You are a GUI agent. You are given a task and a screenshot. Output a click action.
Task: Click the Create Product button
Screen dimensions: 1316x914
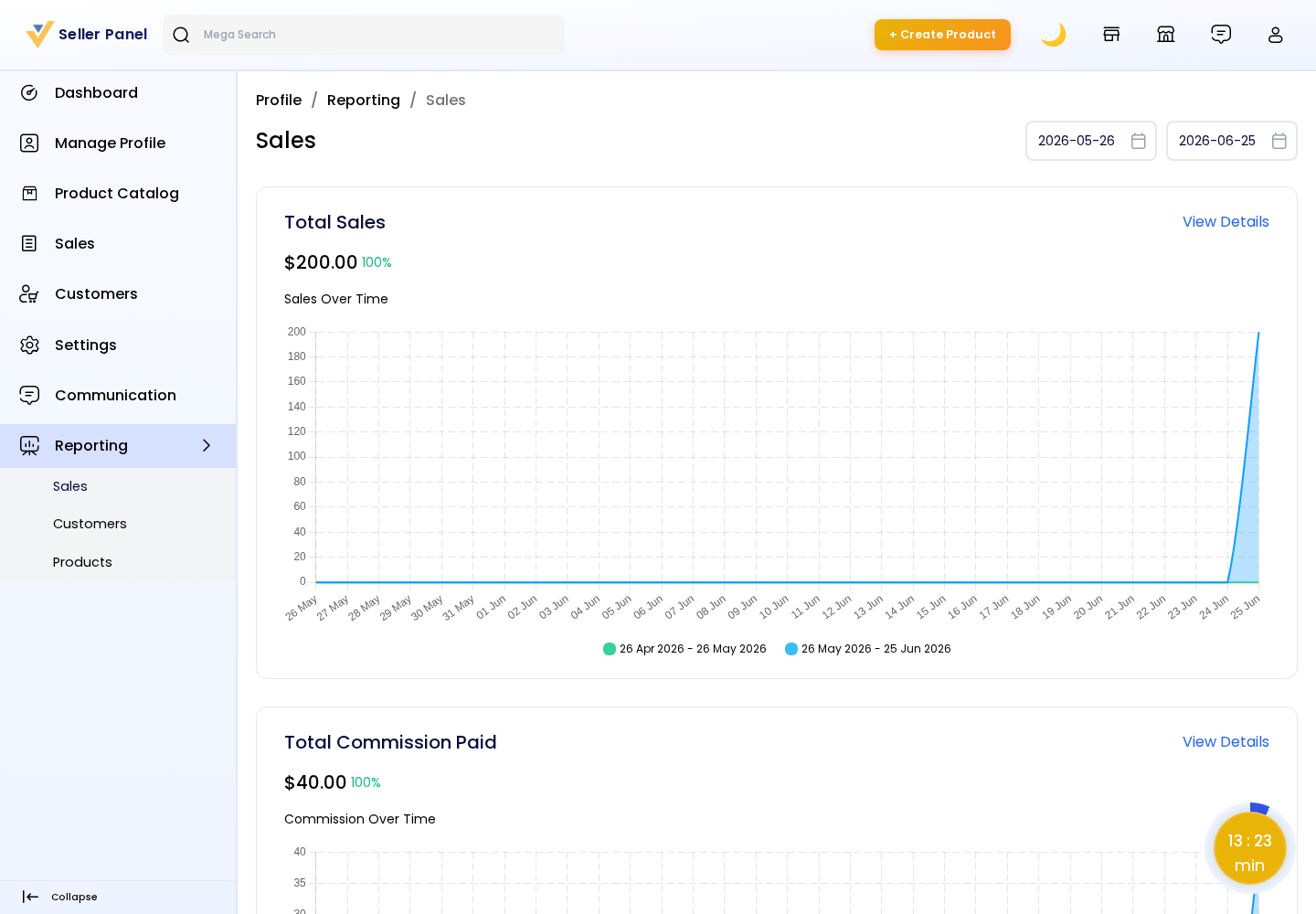click(942, 35)
